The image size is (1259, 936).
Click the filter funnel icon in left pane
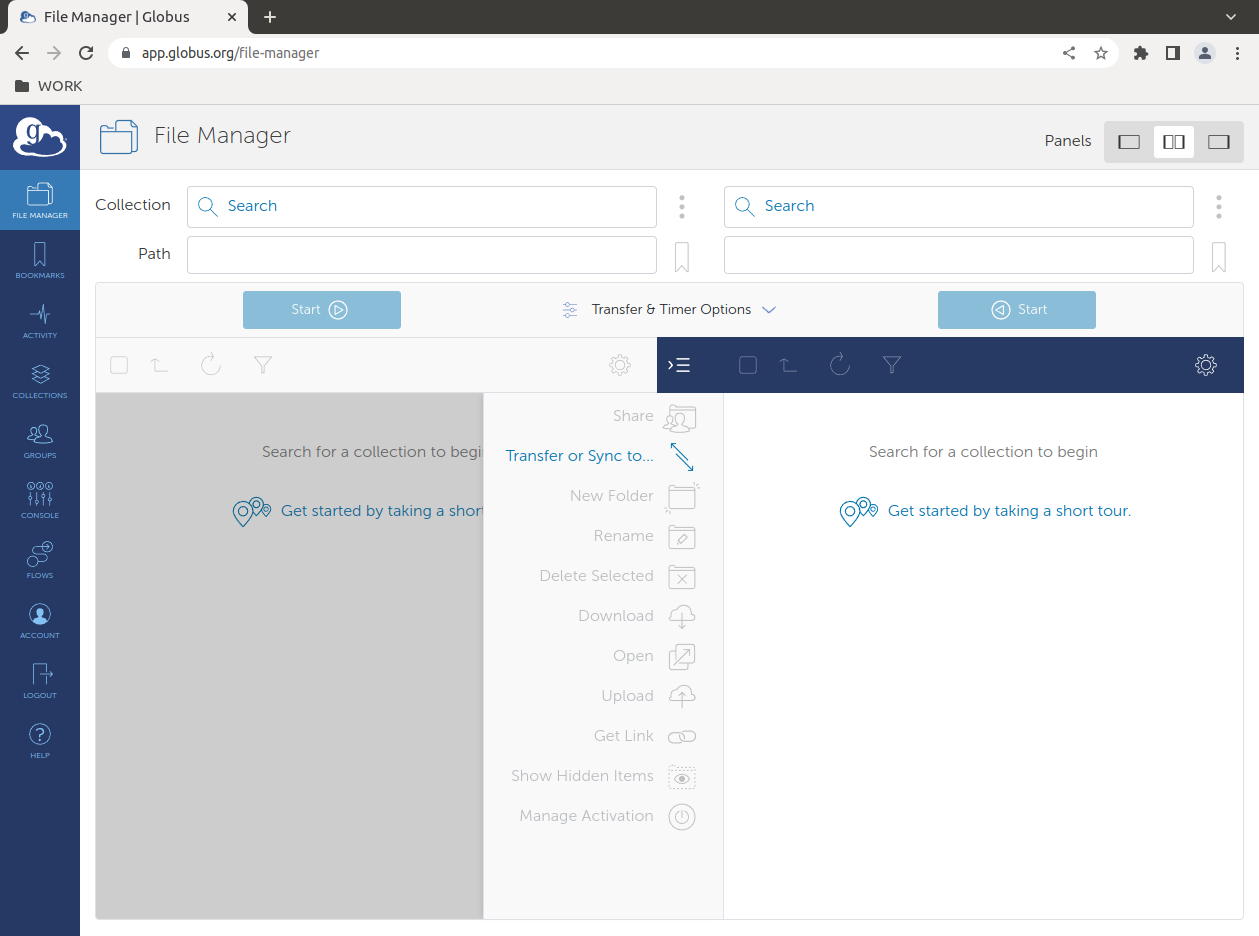pos(263,365)
